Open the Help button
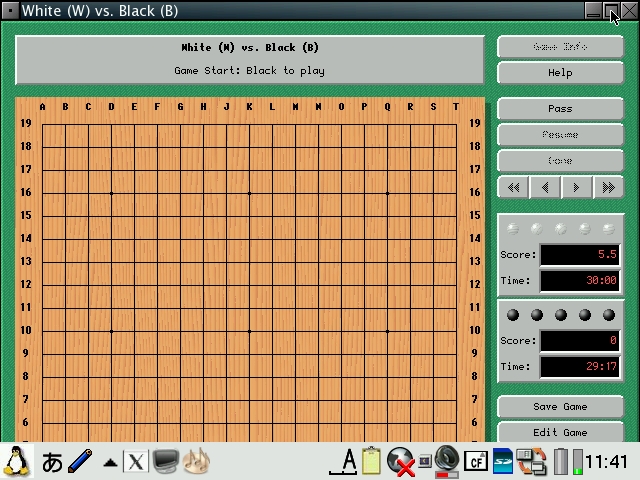Image resolution: width=640 pixels, height=480 pixels. (x=560, y=73)
